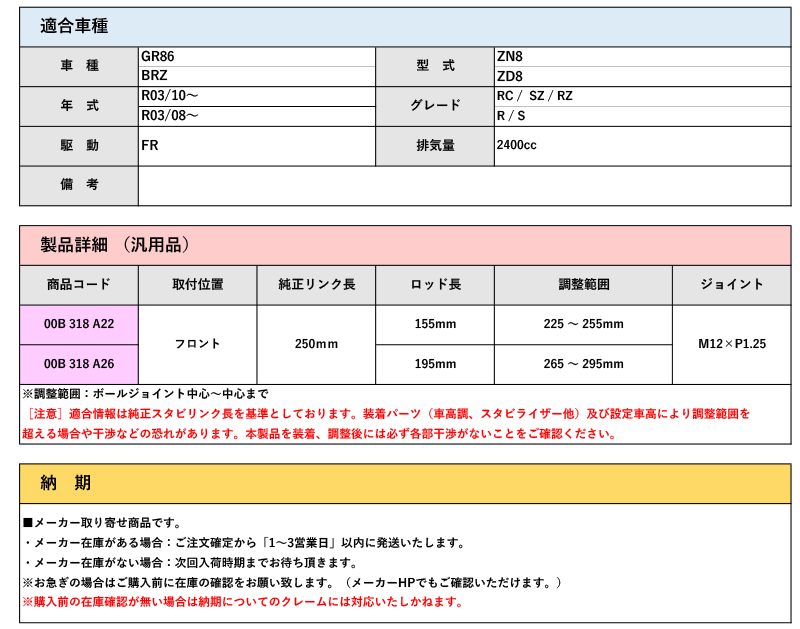Click the M12×P1.25 joint value
Viewport: 800px width, 629px height.
pos(732,344)
